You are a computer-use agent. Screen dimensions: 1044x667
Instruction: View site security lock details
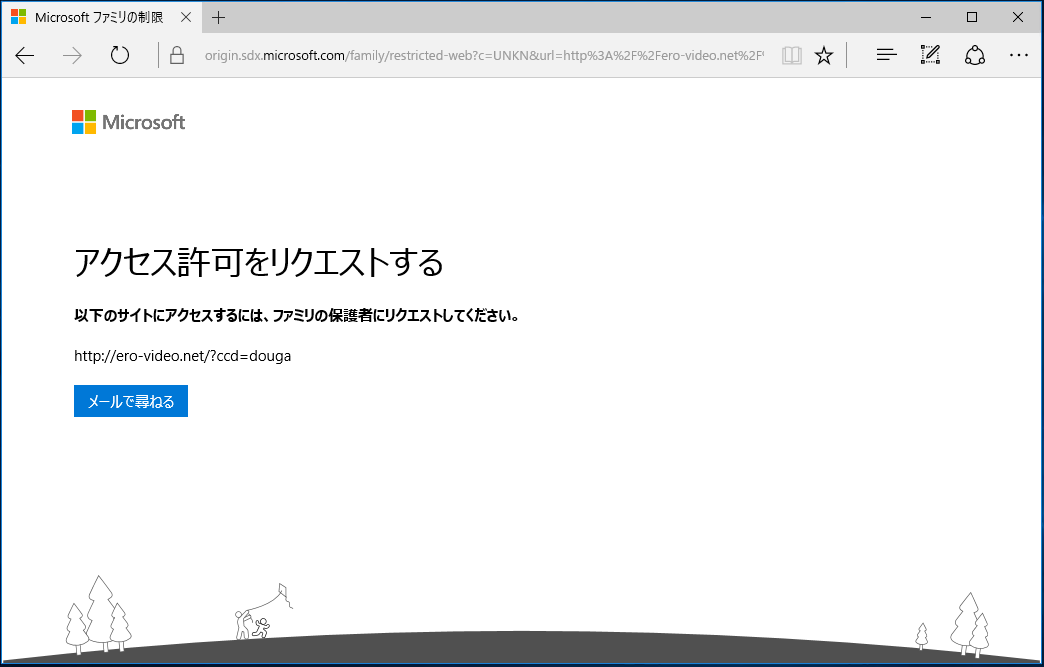176,55
